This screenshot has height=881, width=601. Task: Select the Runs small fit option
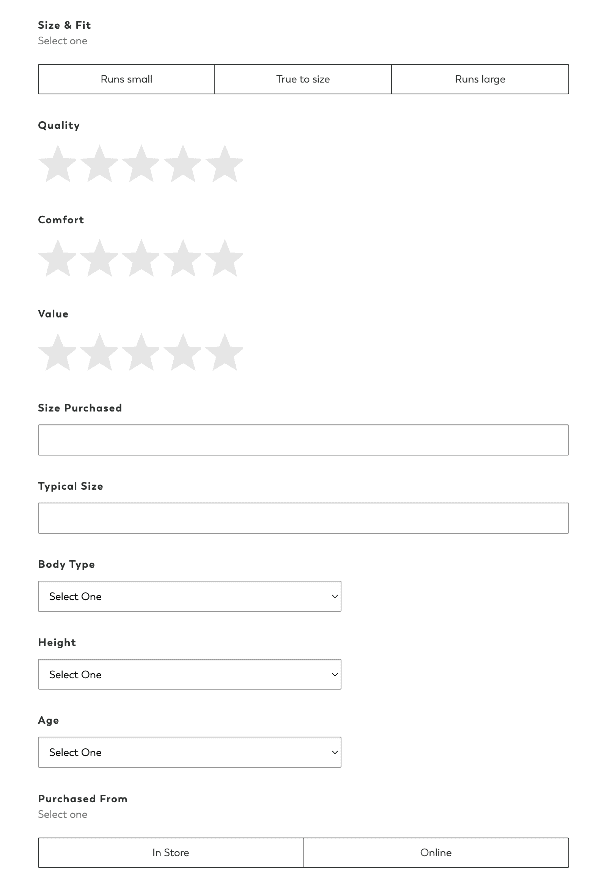(x=126, y=79)
